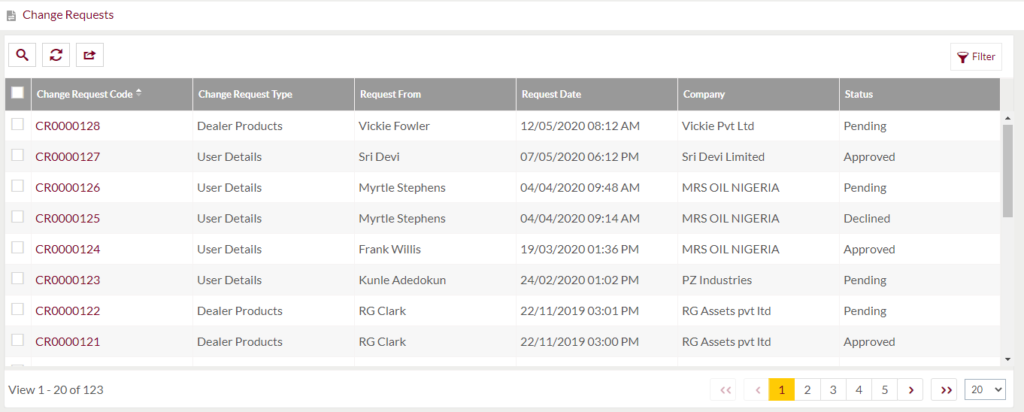
Task: Tick the select-all header checkbox
Action: click(x=18, y=93)
